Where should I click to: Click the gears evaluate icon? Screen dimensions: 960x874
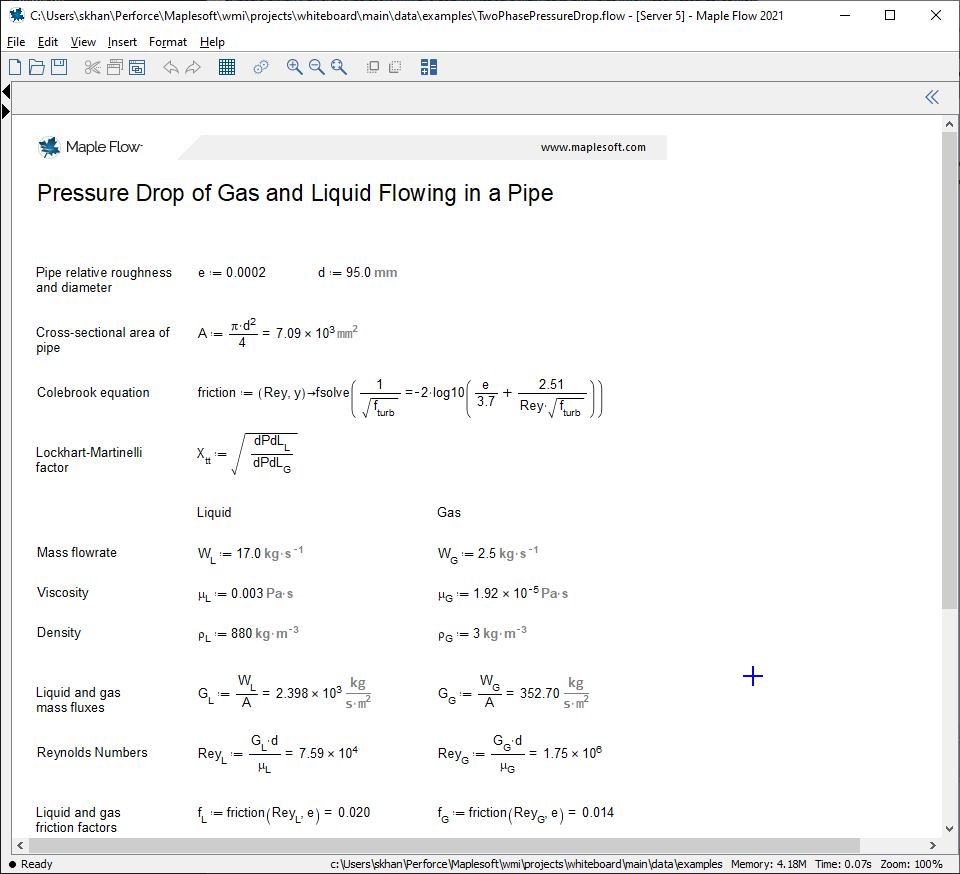(x=261, y=67)
